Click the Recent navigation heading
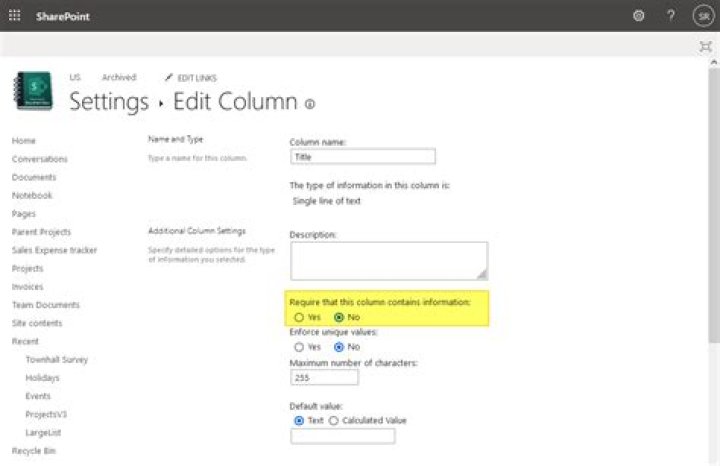720x466 pixels. coord(25,342)
